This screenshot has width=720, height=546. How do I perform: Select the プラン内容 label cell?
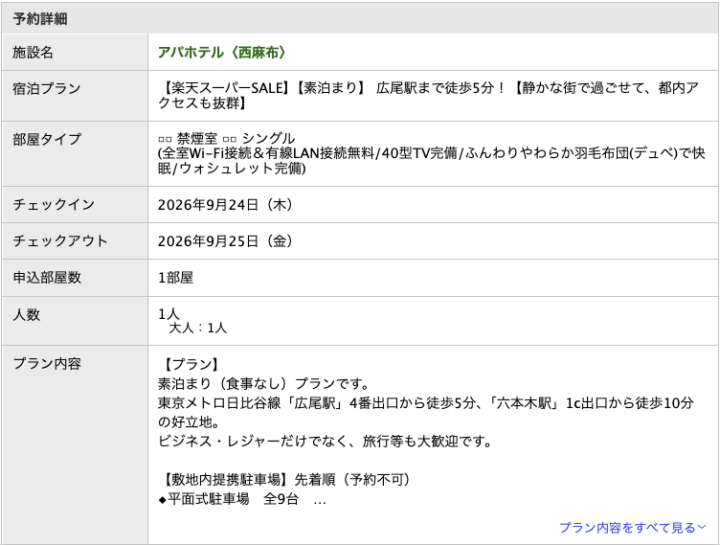click(74, 445)
